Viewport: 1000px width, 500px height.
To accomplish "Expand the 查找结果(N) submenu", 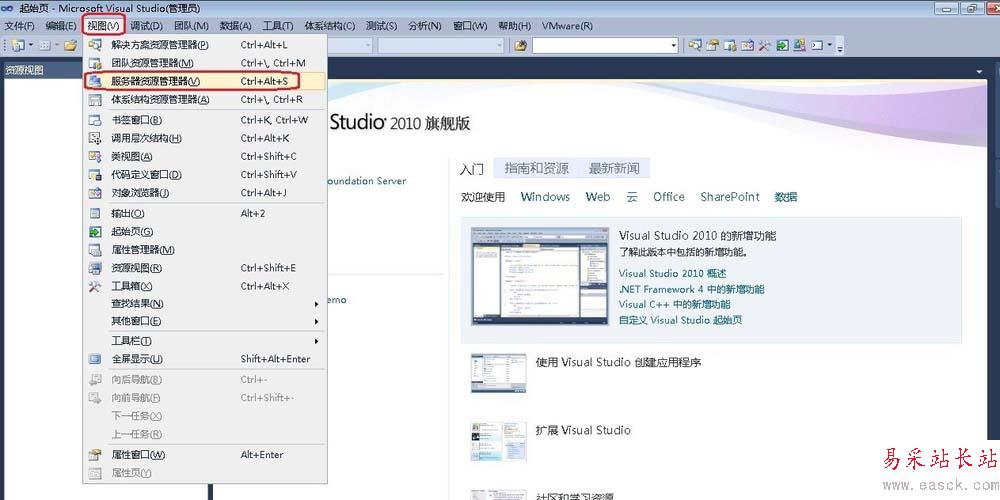I will click(x=205, y=304).
